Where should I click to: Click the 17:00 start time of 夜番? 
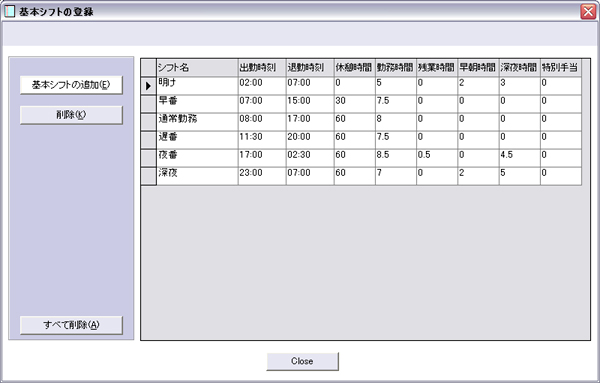(x=262, y=158)
